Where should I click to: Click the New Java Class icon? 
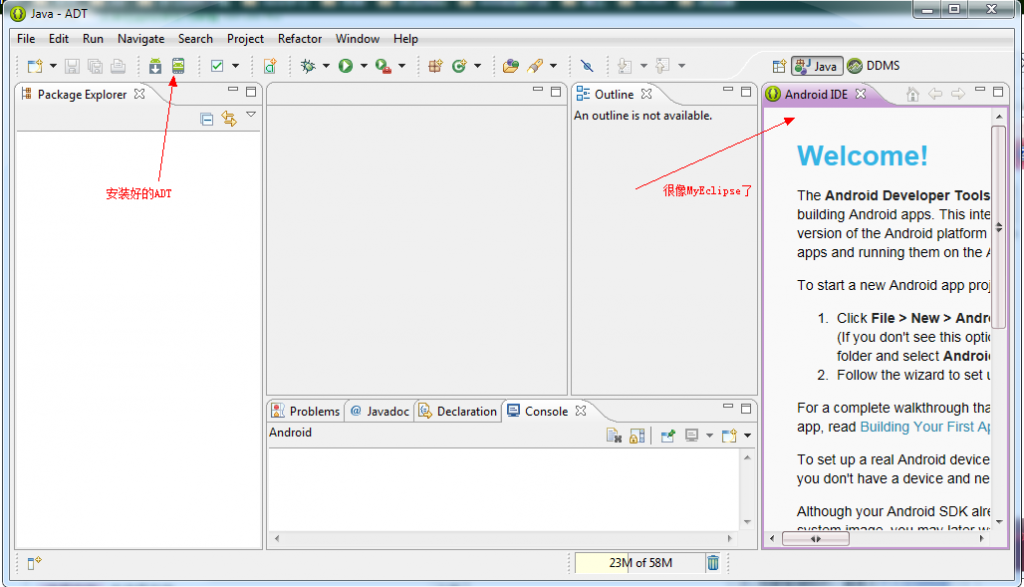459,66
